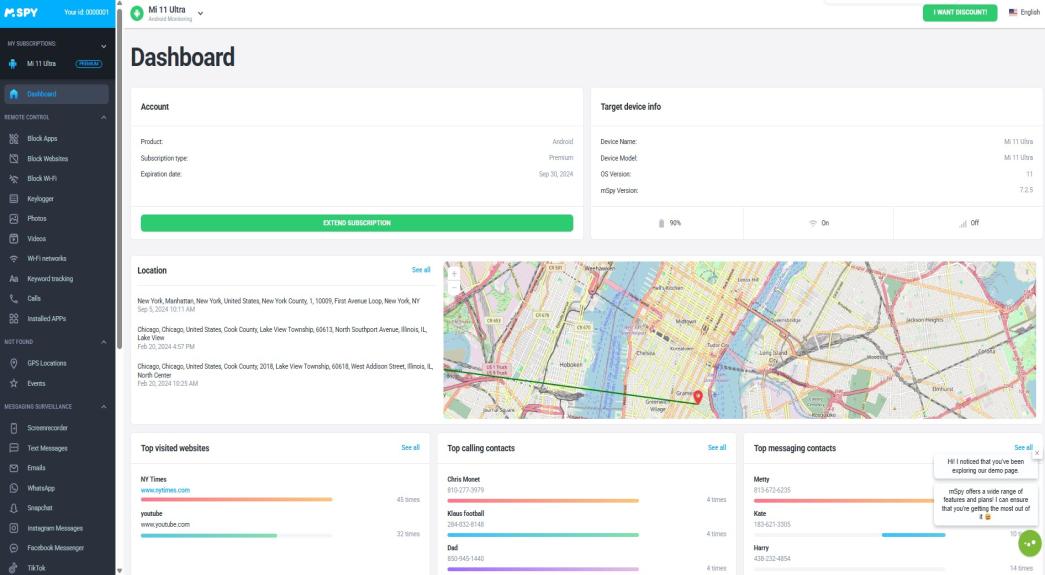This screenshot has height=575, width=1045.
Task: Click the I Want Discount button
Action: click(x=959, y=12)
